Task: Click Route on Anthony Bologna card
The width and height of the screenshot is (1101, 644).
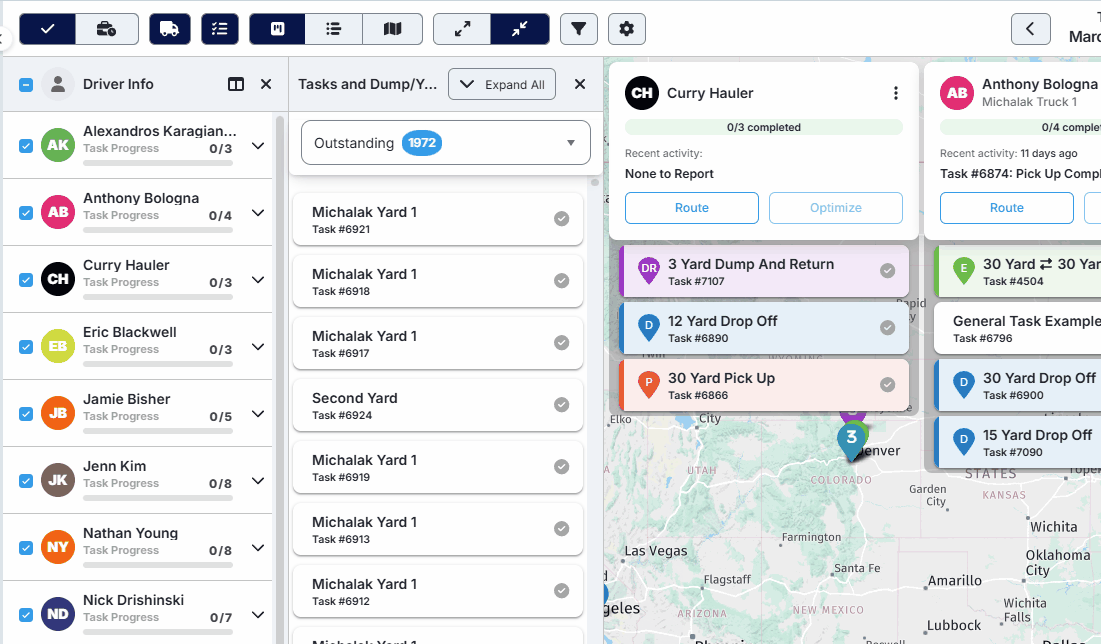Action: coord(1006,208)
